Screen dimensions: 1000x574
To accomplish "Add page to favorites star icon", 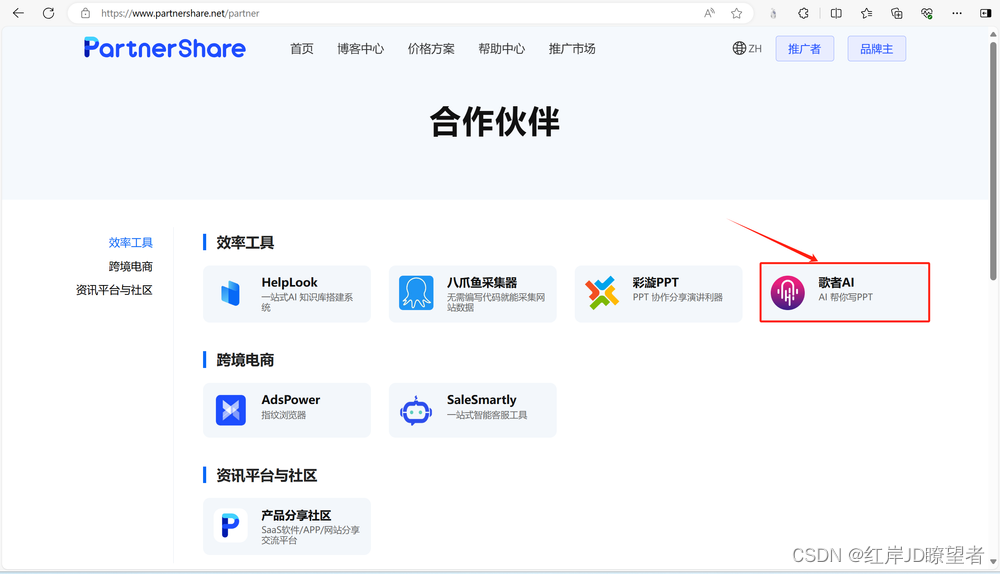I will coord(737,13).
